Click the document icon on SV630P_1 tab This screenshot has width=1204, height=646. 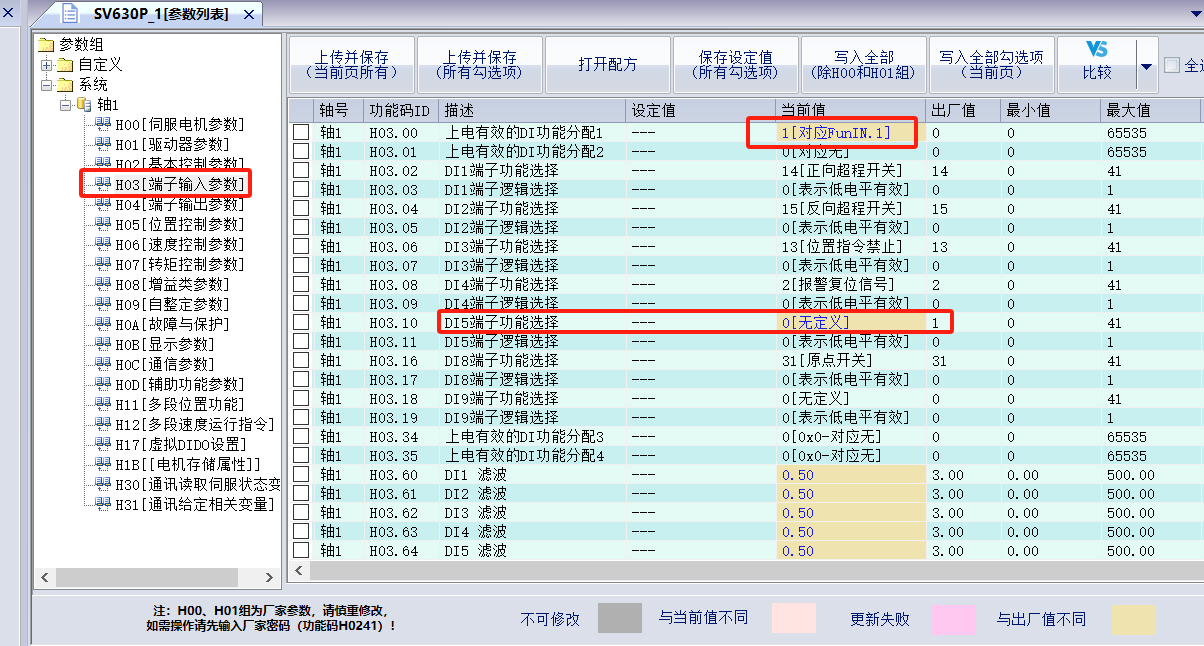(71, 14)
